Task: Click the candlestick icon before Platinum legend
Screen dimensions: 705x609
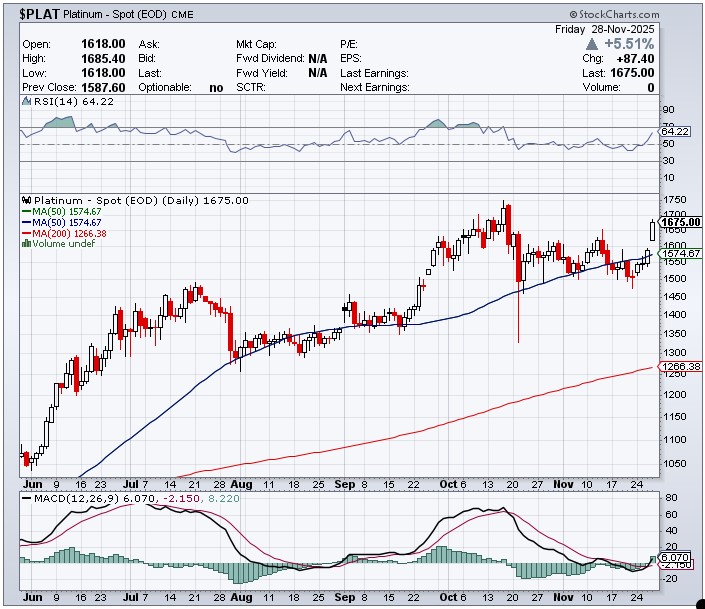Action: coord(27,200)
